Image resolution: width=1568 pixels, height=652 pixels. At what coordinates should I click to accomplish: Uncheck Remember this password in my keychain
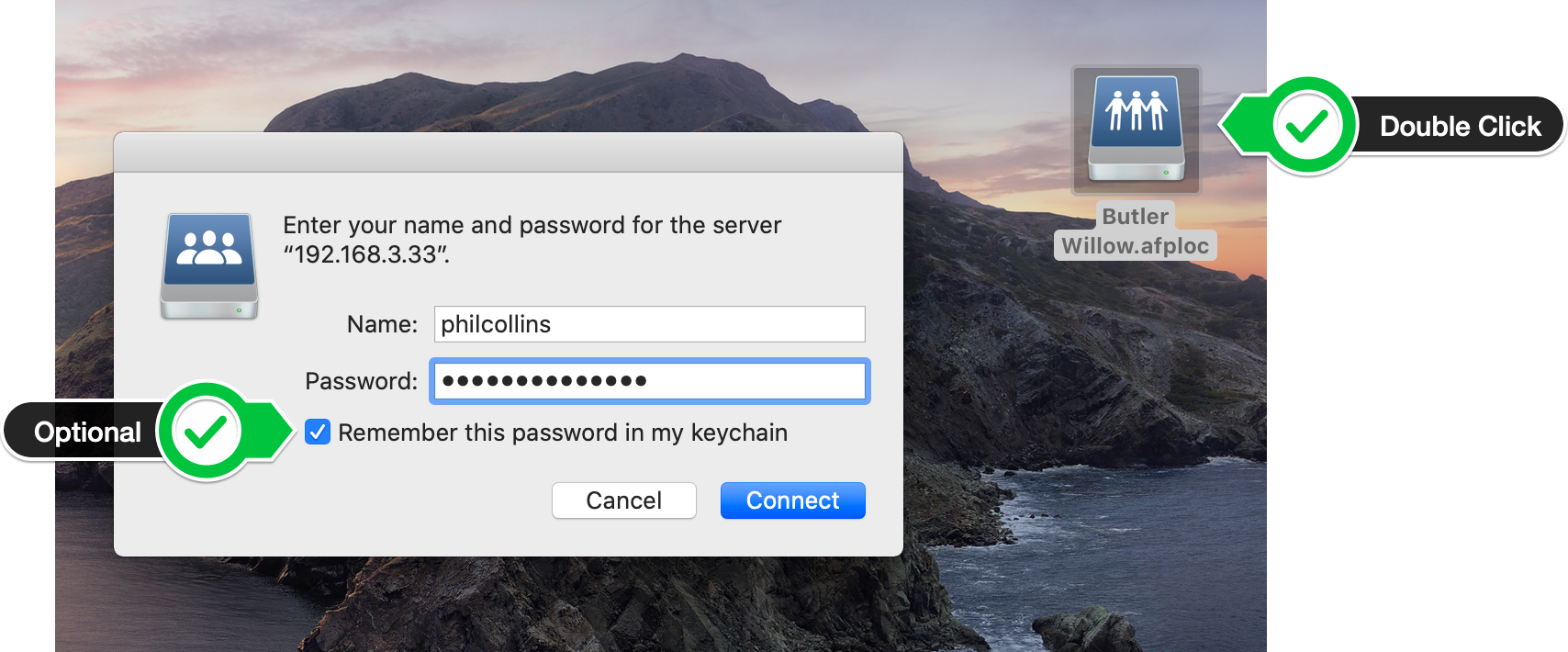318,432
